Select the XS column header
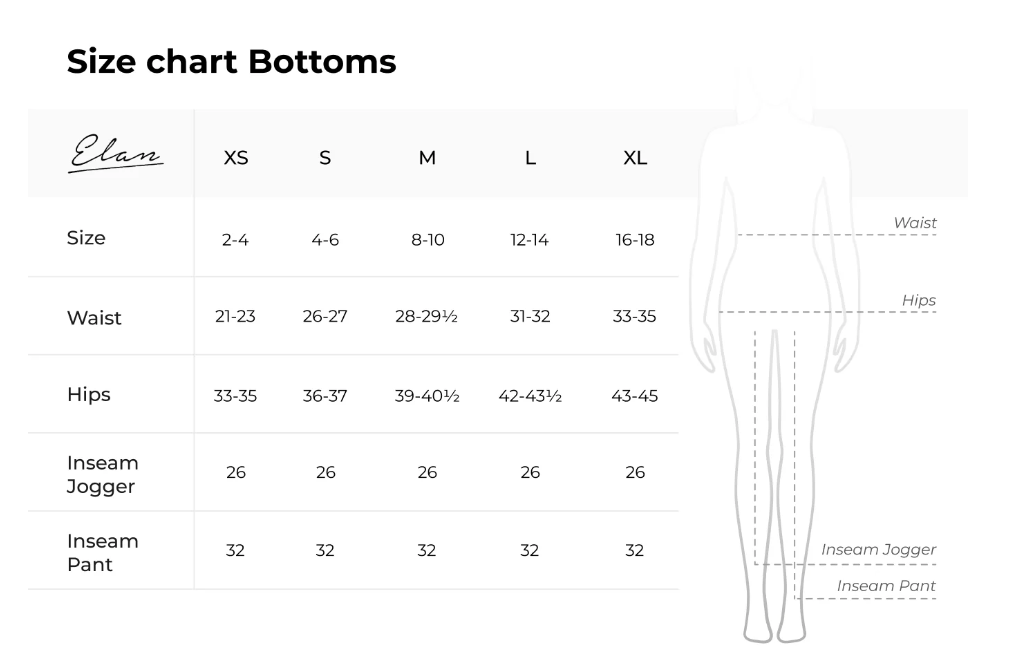1010x672 pixels. click(x=236, y=158)
